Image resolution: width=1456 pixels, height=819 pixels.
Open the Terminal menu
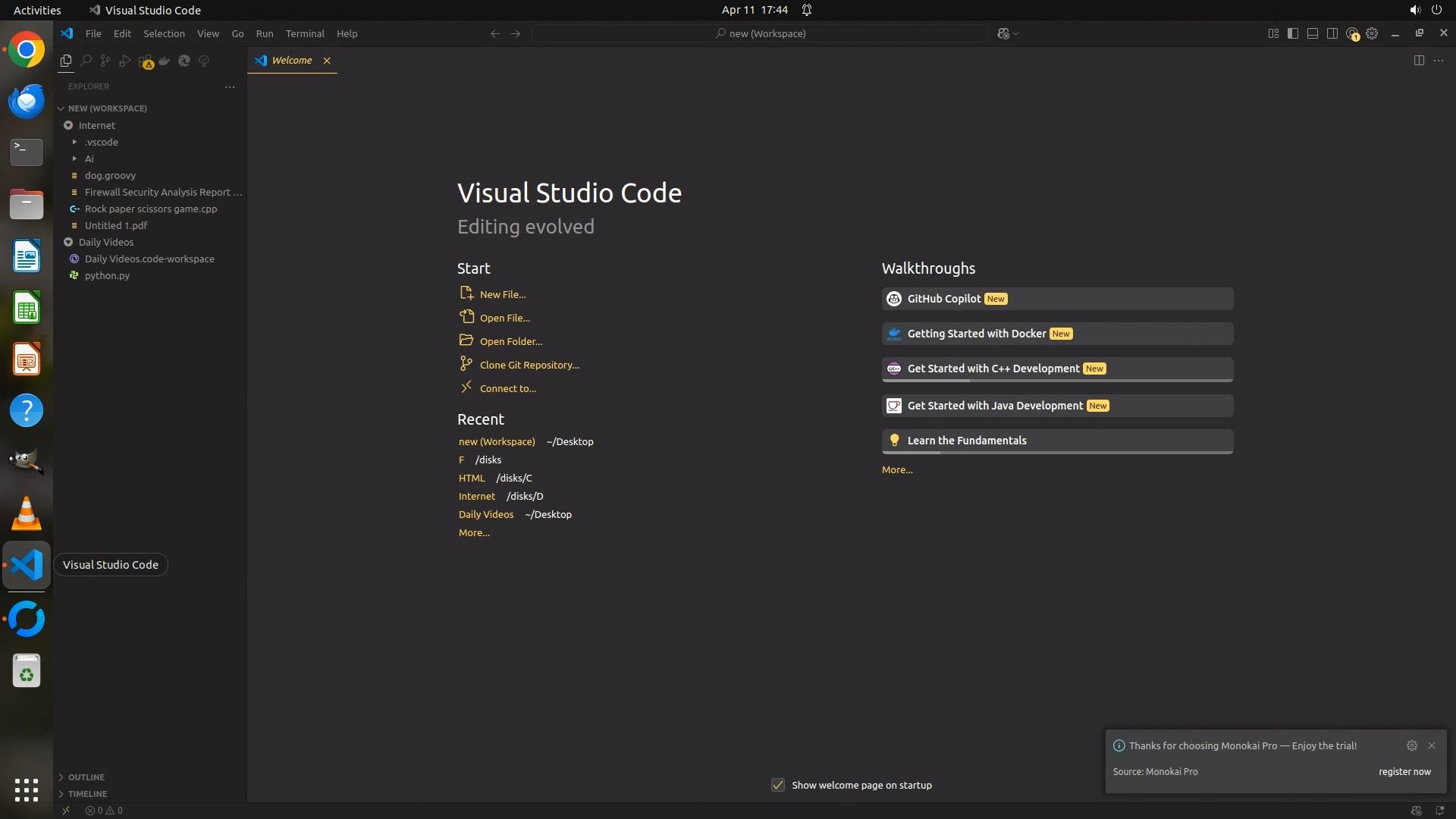(x=305, y=33)
